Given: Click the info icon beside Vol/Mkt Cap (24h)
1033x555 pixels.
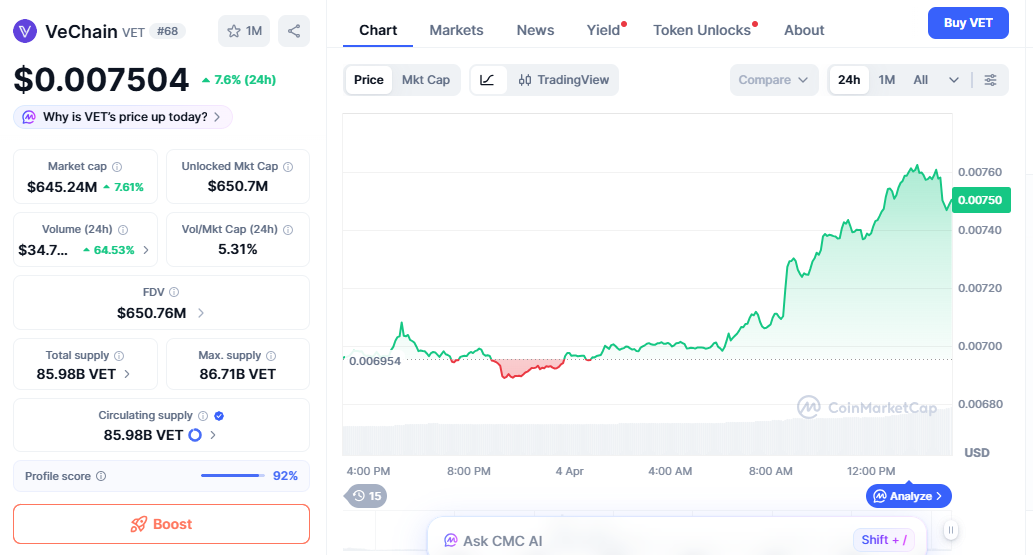Looking at the screenshot, I should (288, 230).
